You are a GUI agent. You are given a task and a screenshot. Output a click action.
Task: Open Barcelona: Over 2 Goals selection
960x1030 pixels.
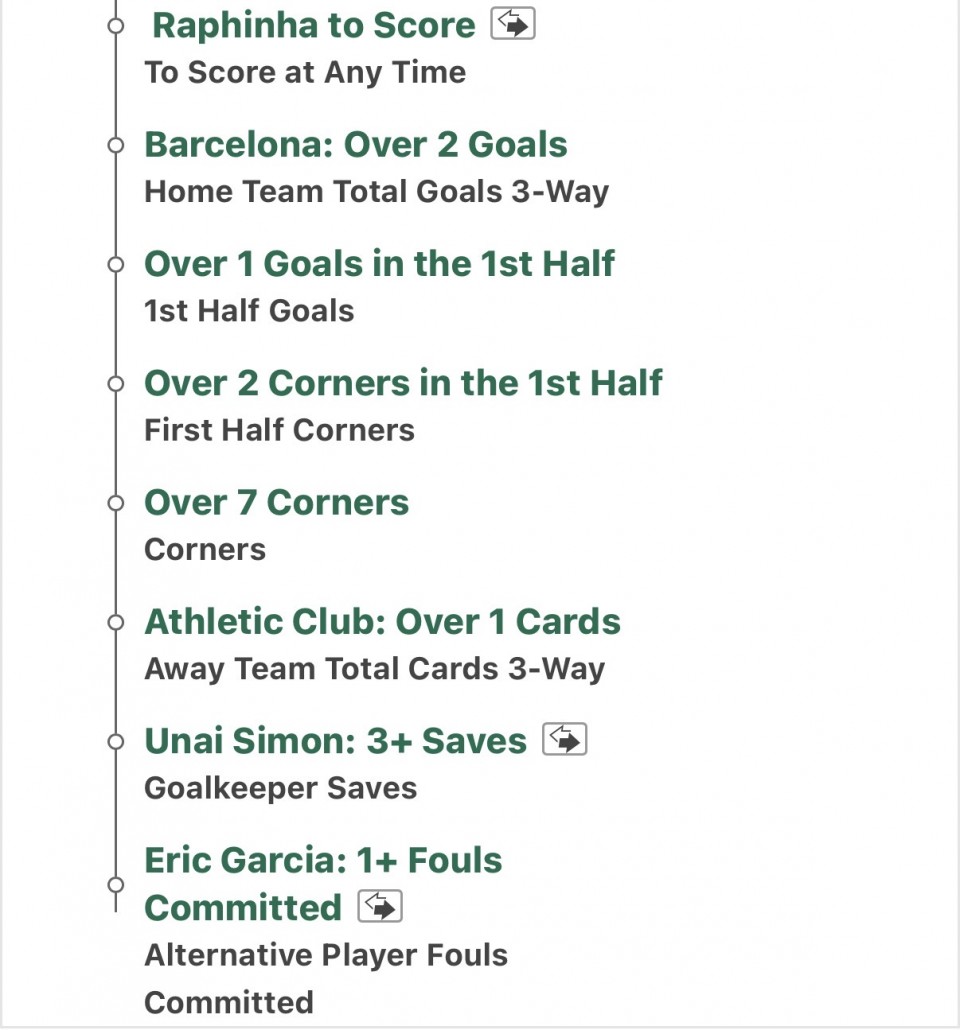point(355,145)
